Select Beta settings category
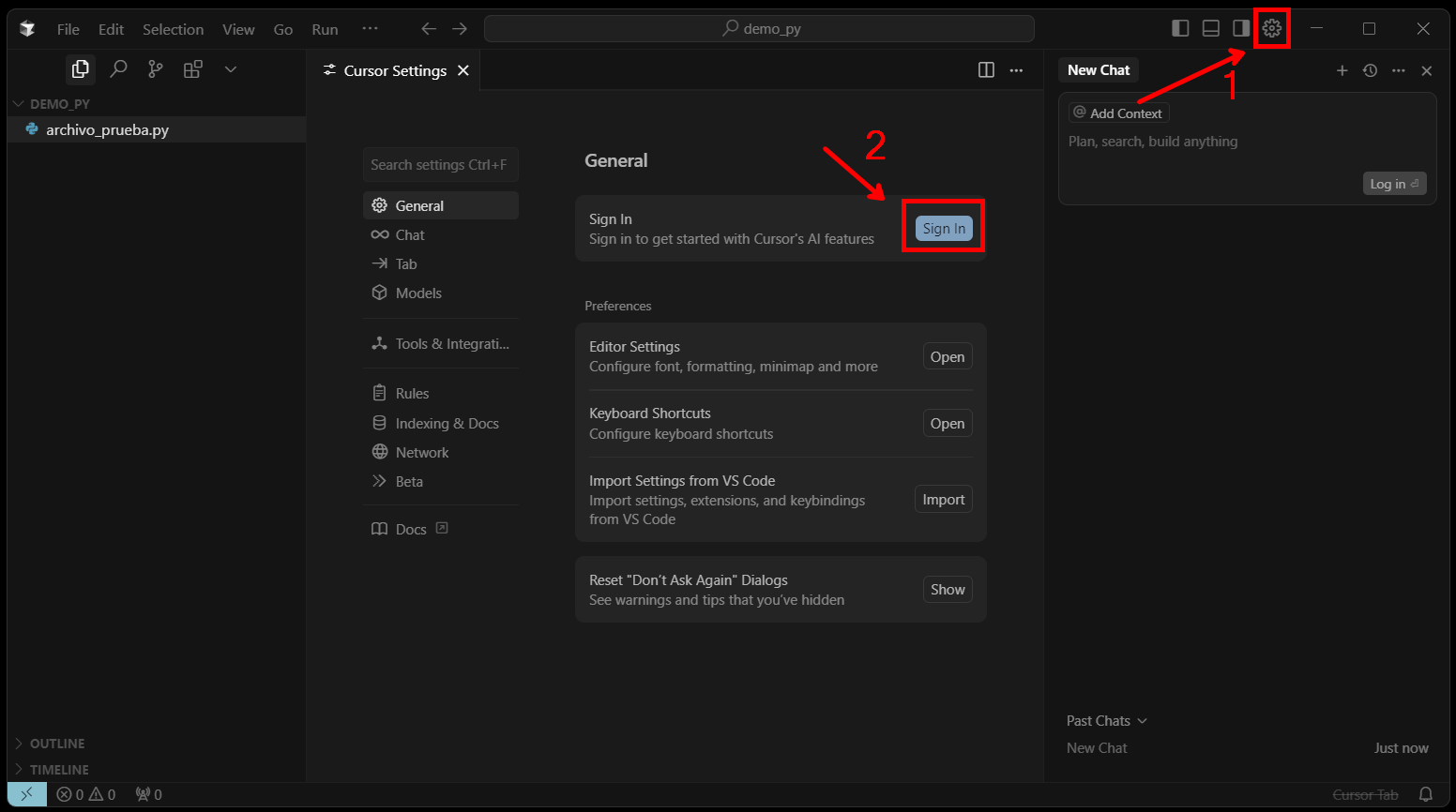Image resolution: width=1456 pixels, height=812 pixels. pos(440,481)
